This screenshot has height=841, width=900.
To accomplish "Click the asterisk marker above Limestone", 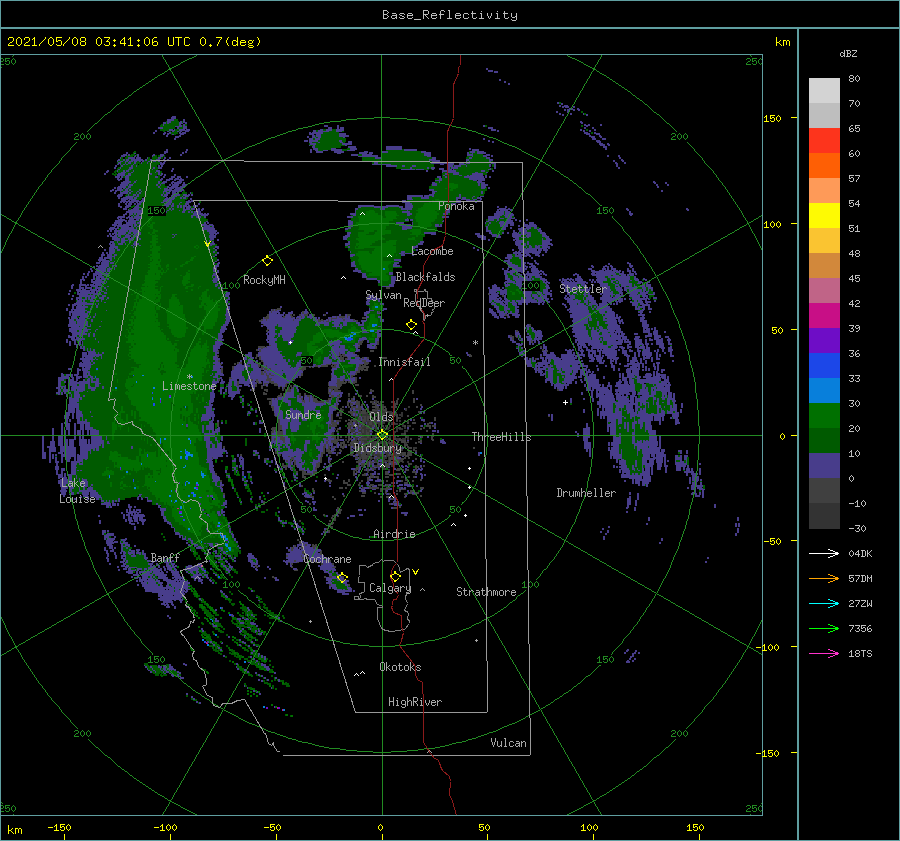I will pos(189,377).
